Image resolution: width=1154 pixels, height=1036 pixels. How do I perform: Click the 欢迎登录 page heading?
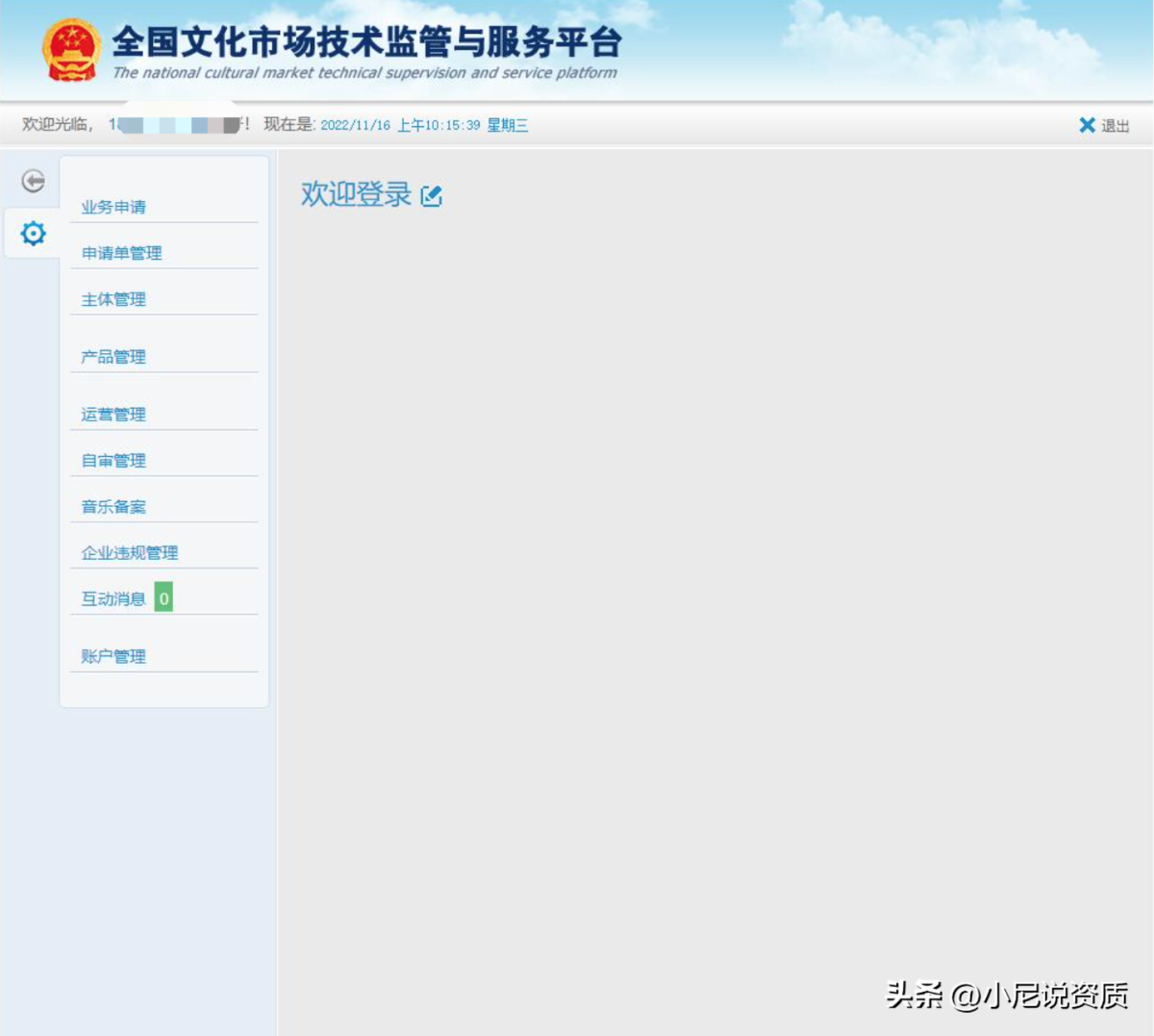tap(356, 194)
